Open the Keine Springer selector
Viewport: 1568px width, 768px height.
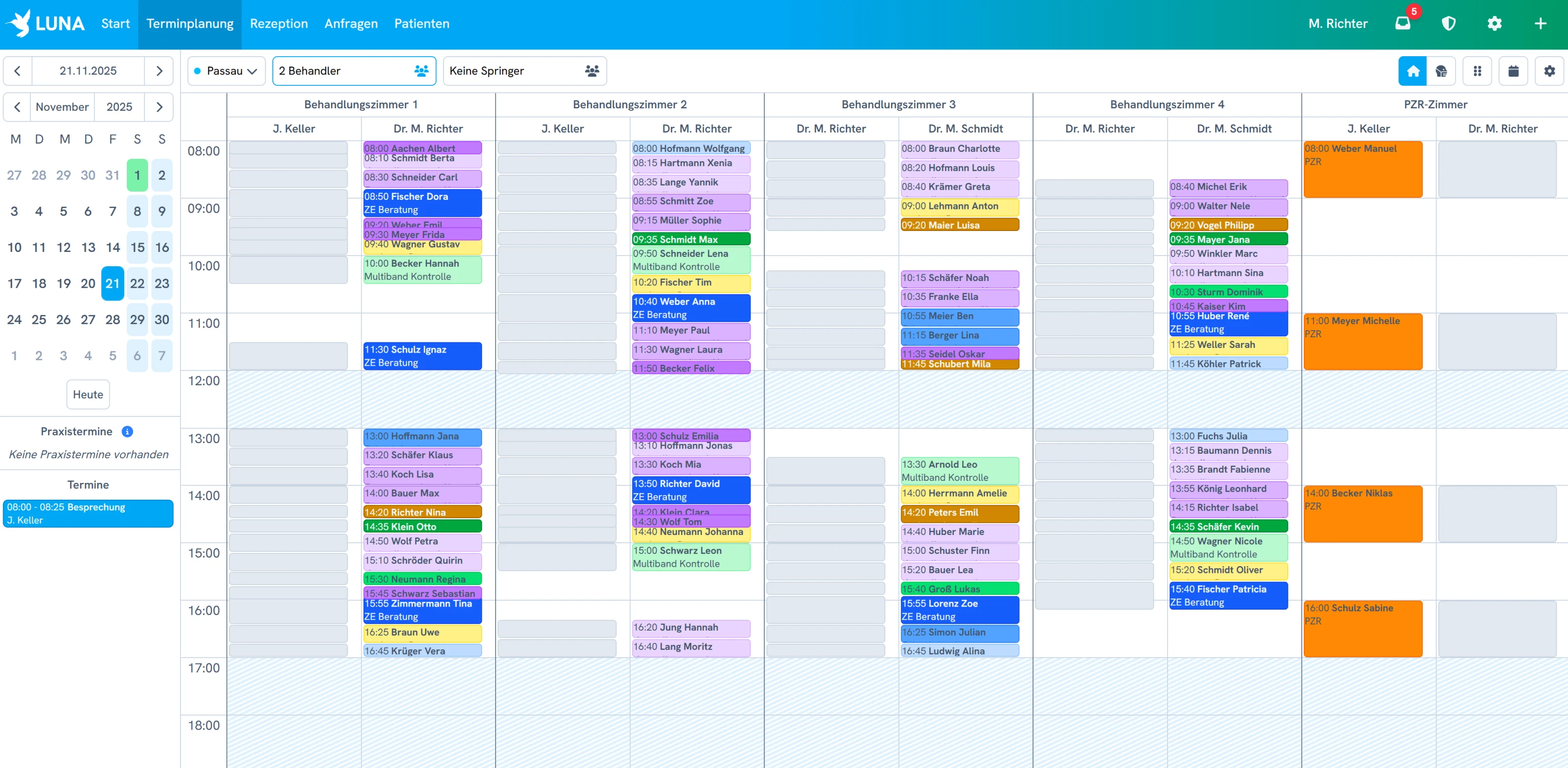coord(524,71)
